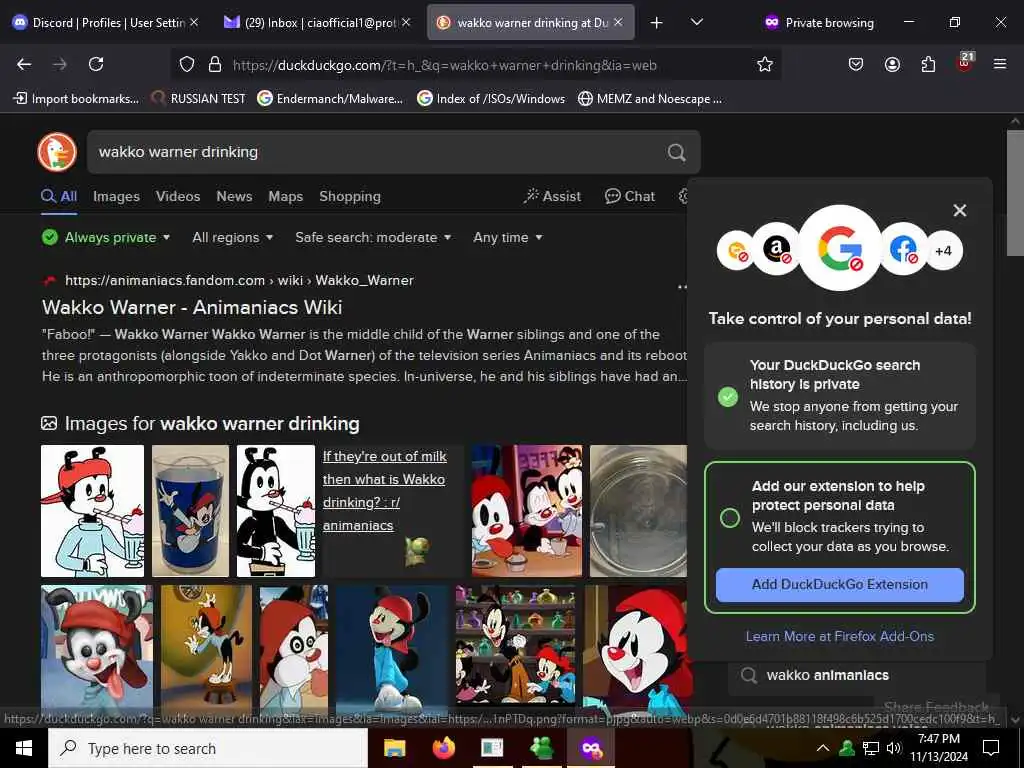Expand the Always private dropdown
The image size is (1024, 768).
pyautogui.click(x=106, y=237)
